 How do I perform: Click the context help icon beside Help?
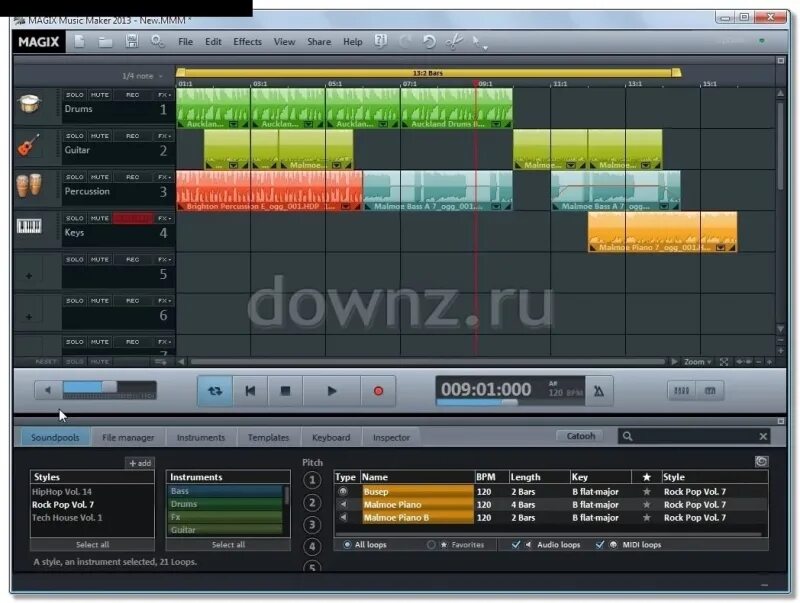[x=381, y=41]
